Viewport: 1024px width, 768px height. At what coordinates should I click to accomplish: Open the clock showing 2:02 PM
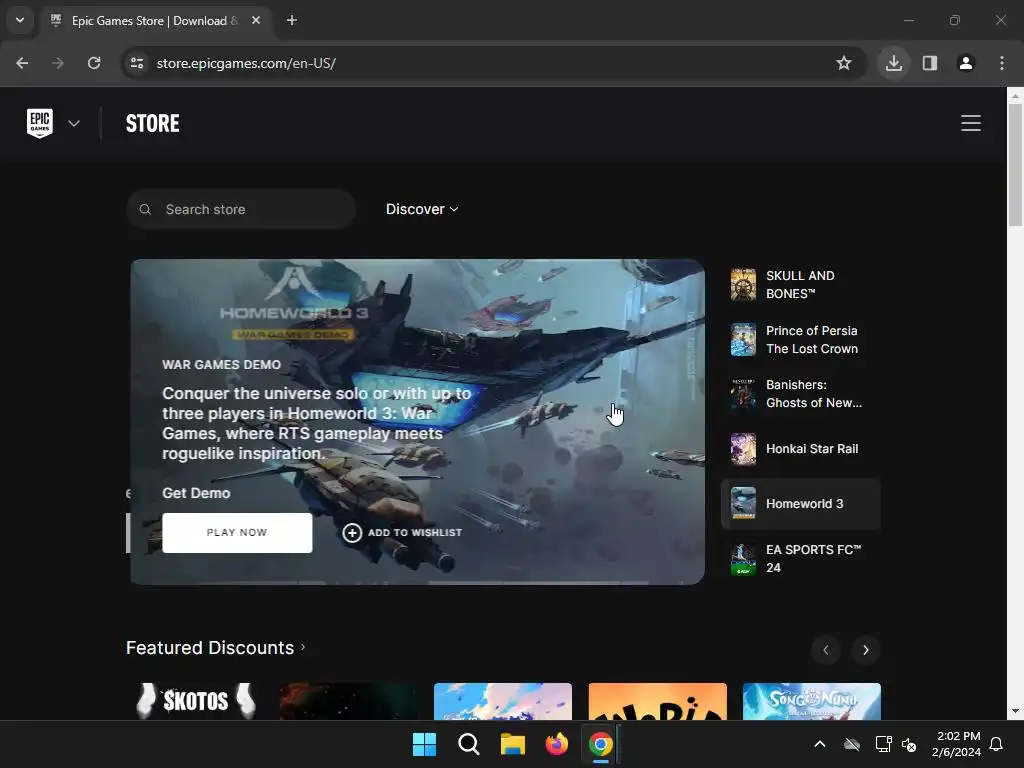[x=956, y=744]
